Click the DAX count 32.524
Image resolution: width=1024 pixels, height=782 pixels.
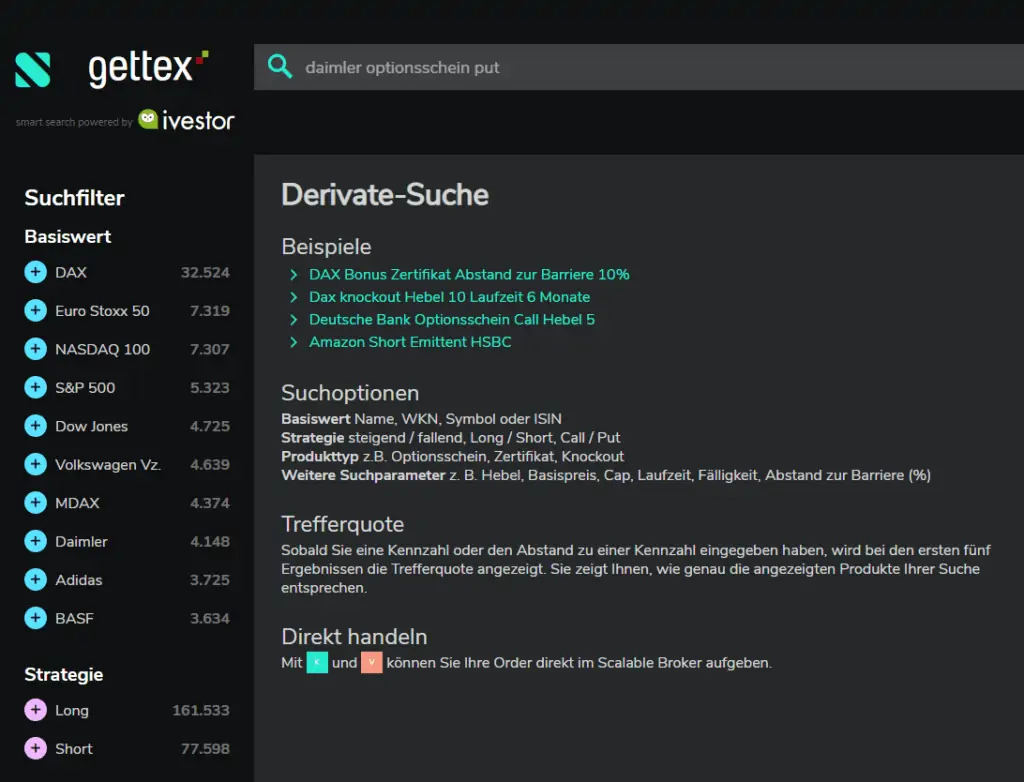(x=205, y=272)
